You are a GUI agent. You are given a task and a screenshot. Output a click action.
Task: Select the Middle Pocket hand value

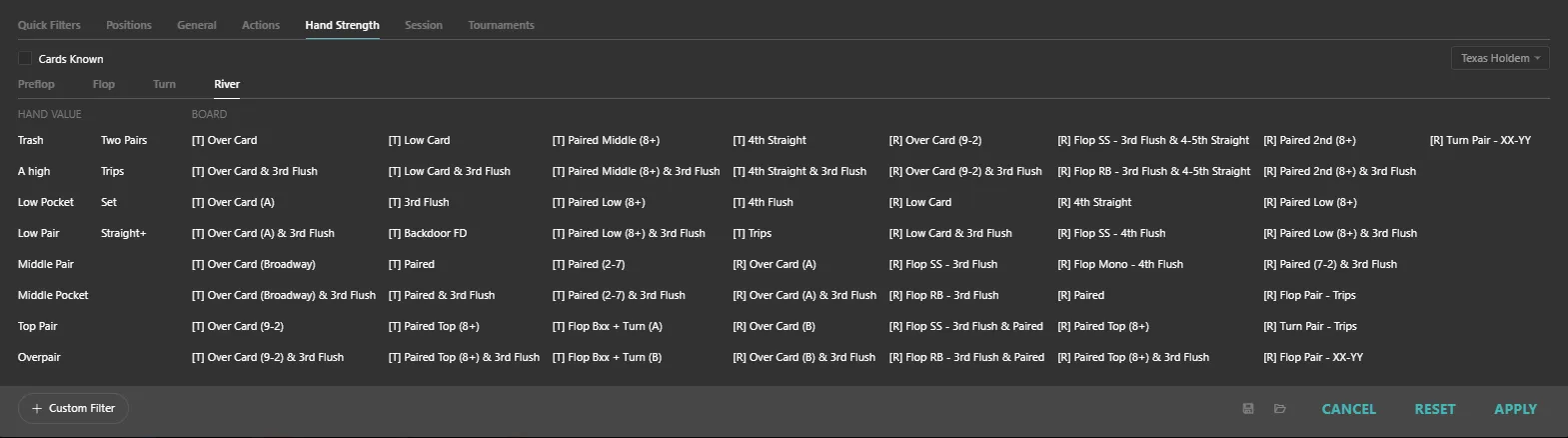click(53, 295)
